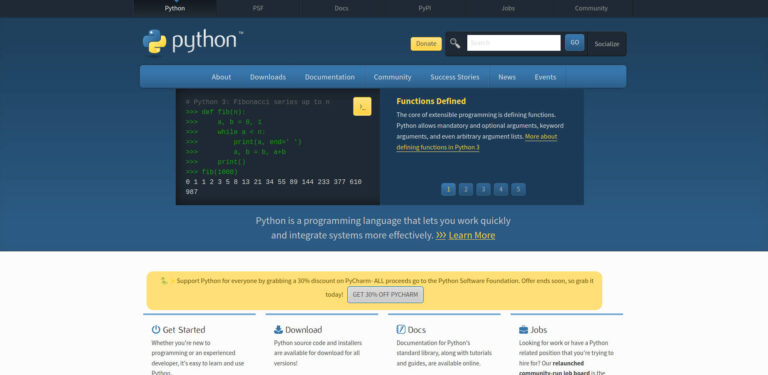Click the Python logo in the header
The image size is (768, 375).
coord(192,41)
